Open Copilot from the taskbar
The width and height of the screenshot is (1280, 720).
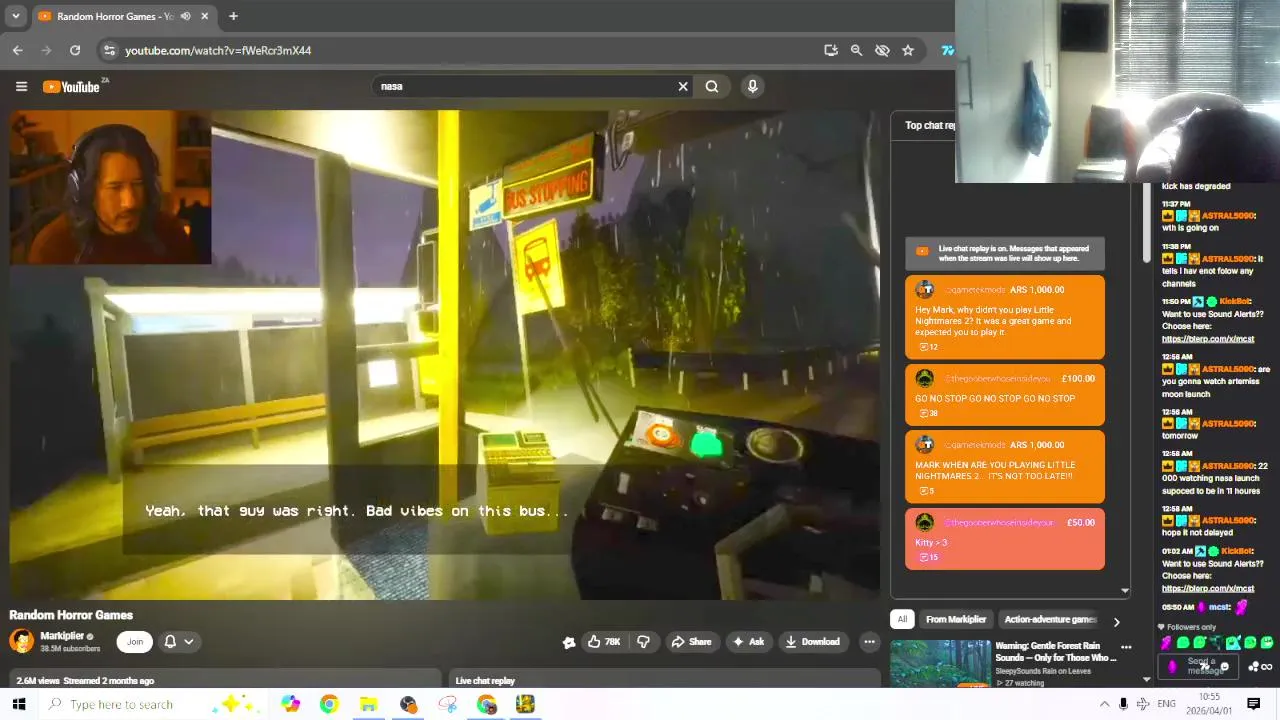point(290,704)
